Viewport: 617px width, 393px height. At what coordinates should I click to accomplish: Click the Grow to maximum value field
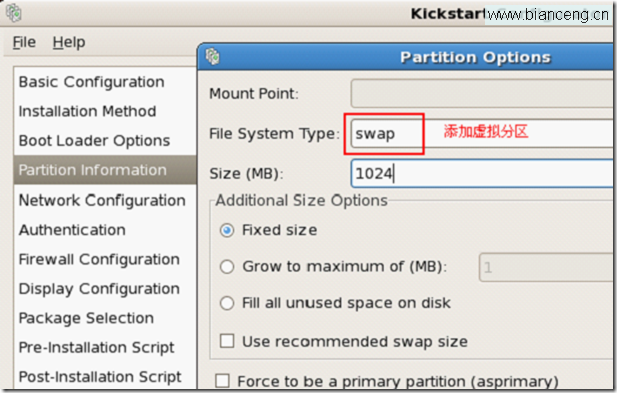(x=546, y=268)
